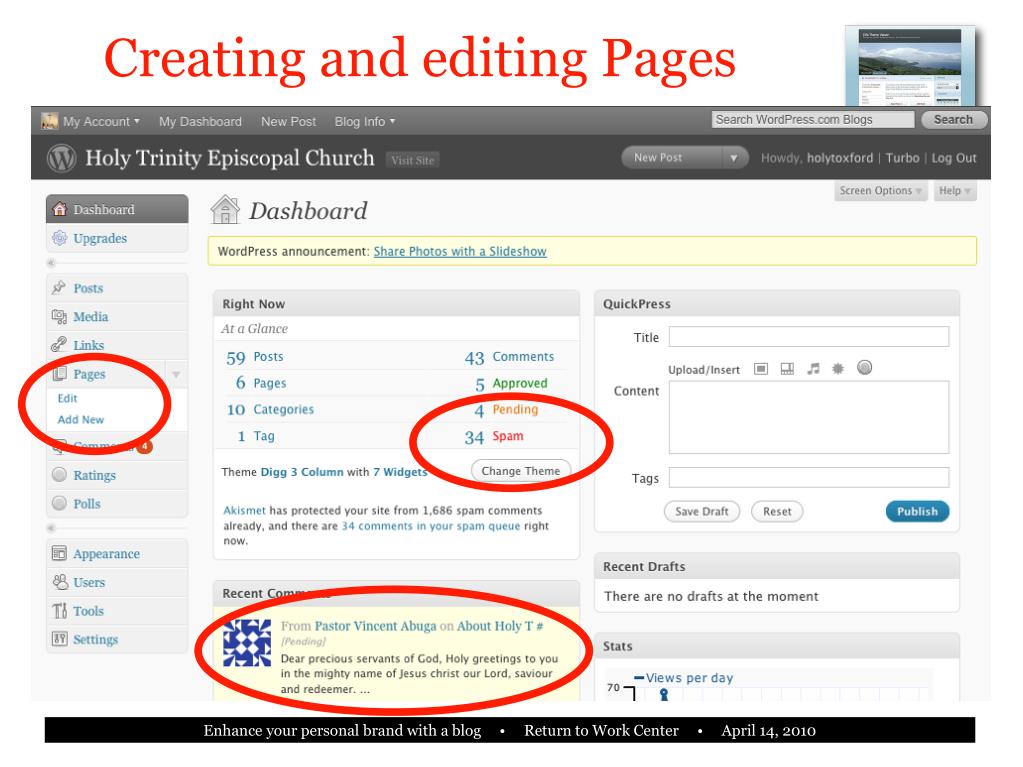Open the 4 Pending comments link
The image size is (1023, 767).
(506, 410)
